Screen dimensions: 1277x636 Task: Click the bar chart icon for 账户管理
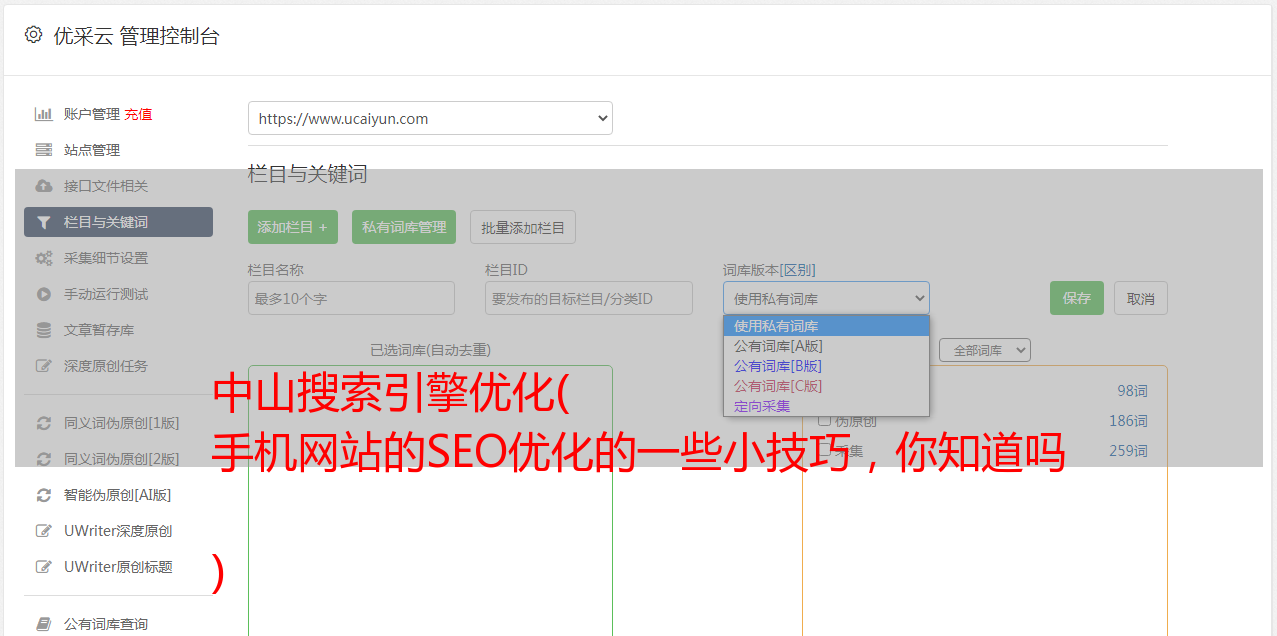tap(43, 114)
